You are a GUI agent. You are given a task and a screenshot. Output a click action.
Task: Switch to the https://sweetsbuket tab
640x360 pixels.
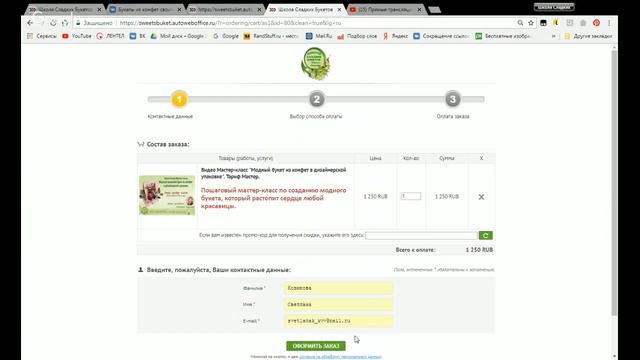[x=225, y=9]
